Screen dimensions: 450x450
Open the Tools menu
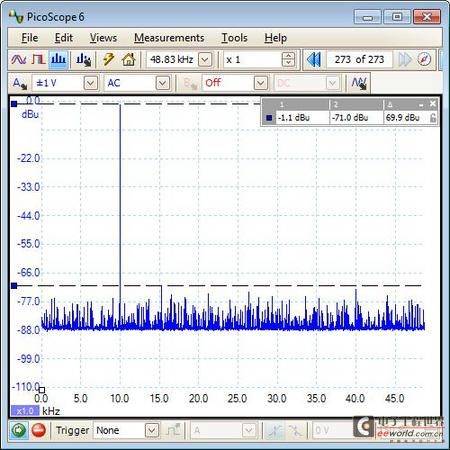click(235, 38)
